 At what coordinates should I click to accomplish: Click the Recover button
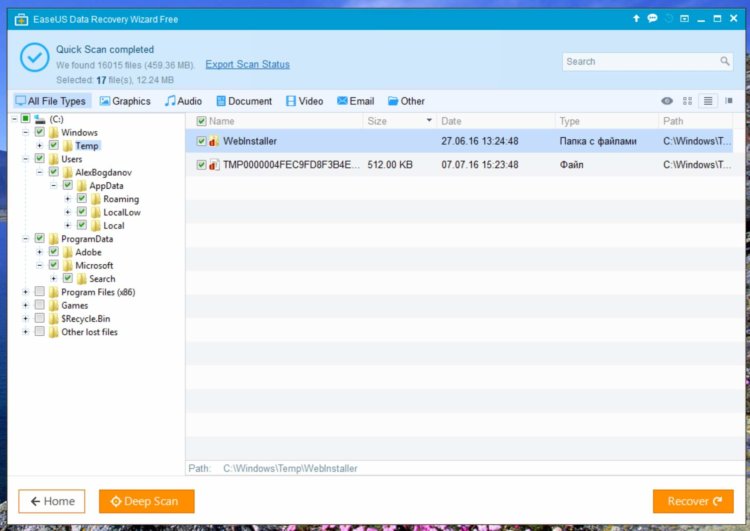(x=693, y=501)
